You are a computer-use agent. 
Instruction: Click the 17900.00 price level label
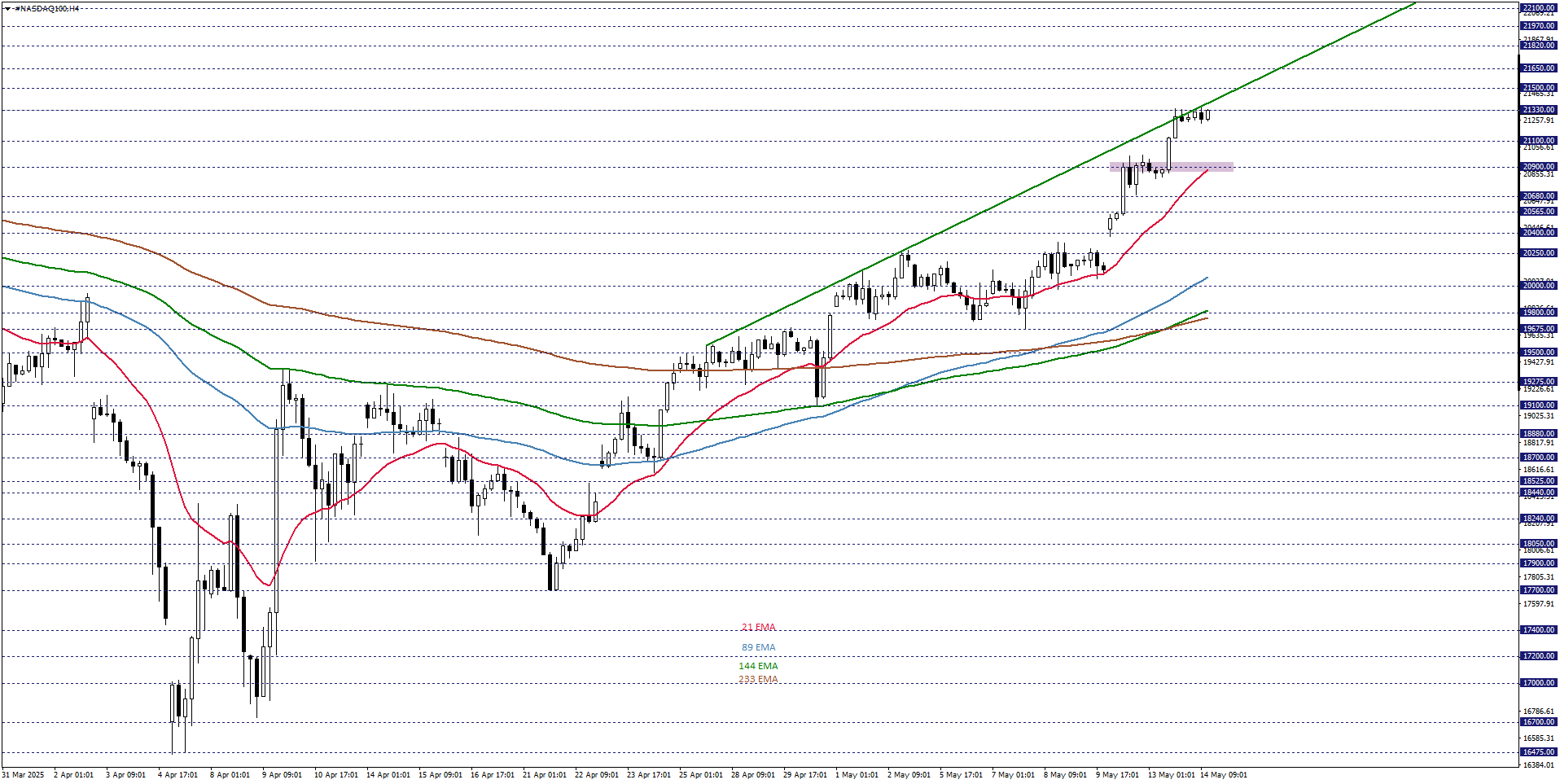pyautogui.click(x=1539, y=563)
